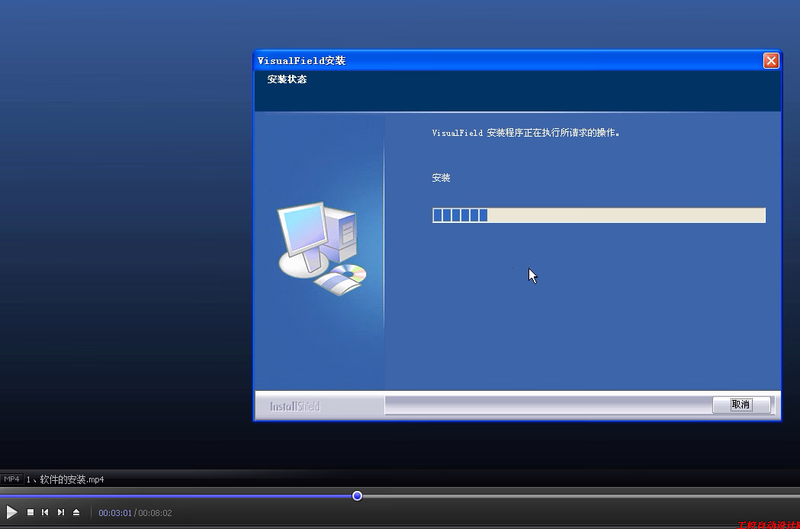Viewport: 800px width, 529px height.
Task: Click the total duration 00:08:02
Action: [x=155, y=513]
